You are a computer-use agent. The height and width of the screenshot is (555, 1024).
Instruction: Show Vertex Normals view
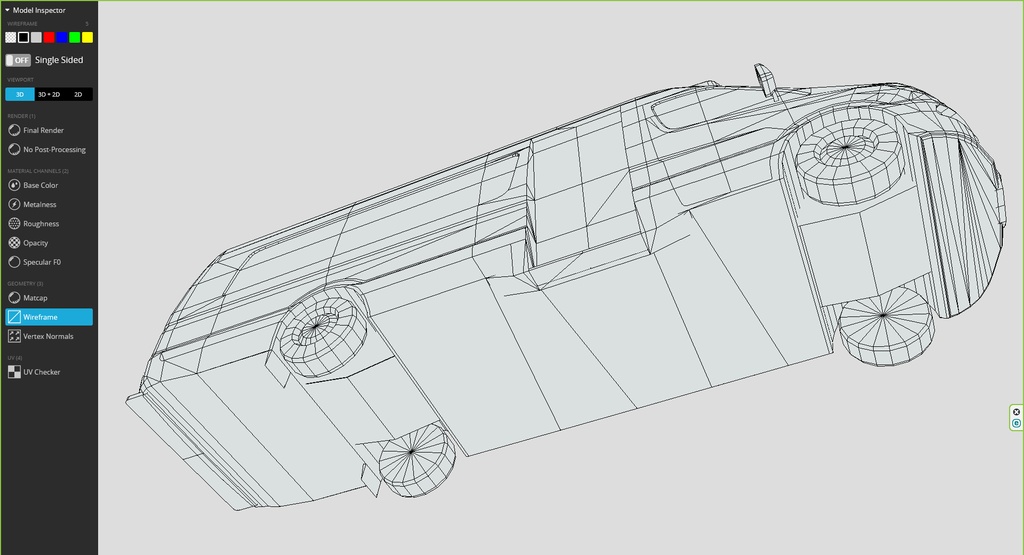coord(48,336)
